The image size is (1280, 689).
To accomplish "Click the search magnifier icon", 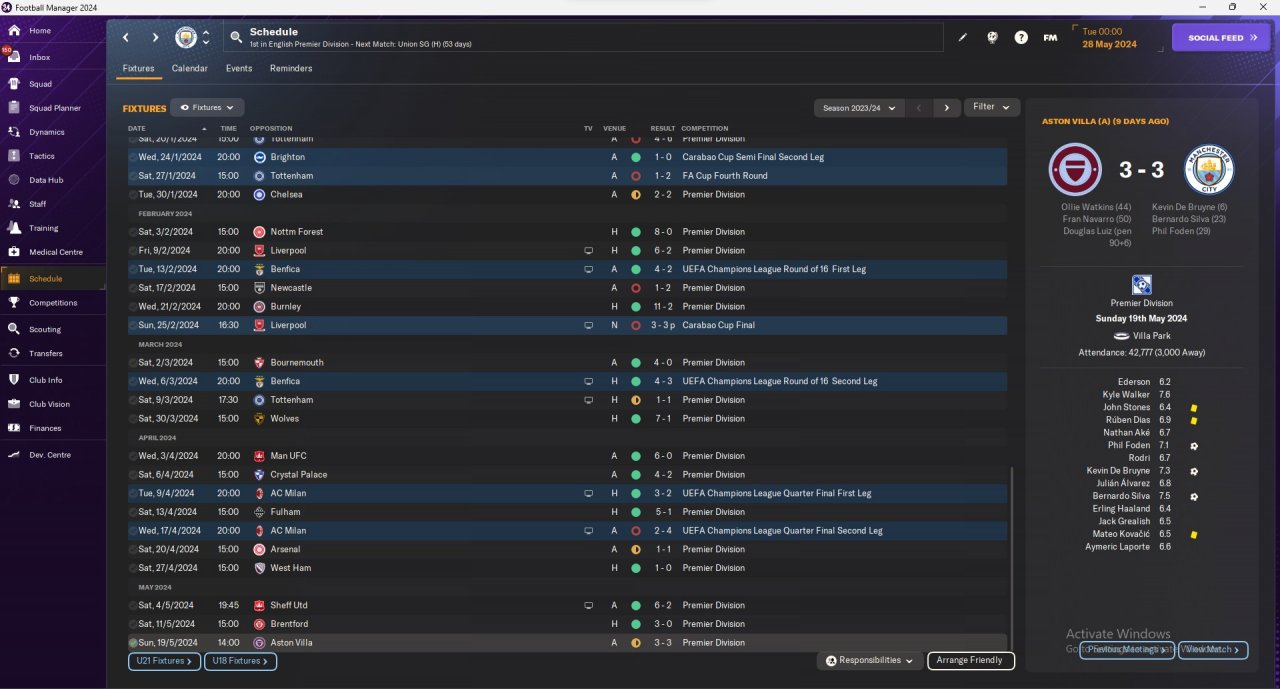I will tap(235, 38).
